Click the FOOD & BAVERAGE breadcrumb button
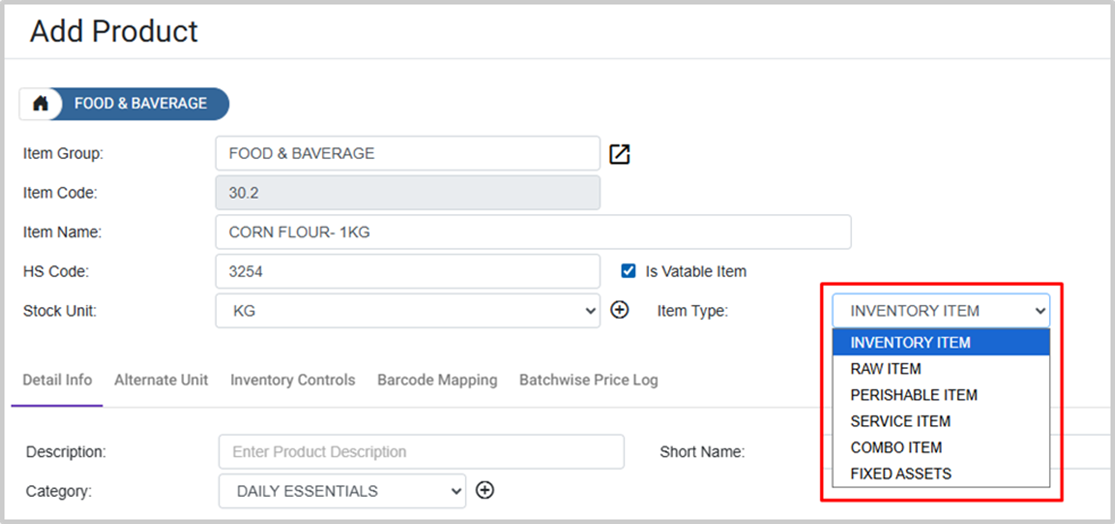Viewport: 1115px width, 524px height. coord(141,104)
